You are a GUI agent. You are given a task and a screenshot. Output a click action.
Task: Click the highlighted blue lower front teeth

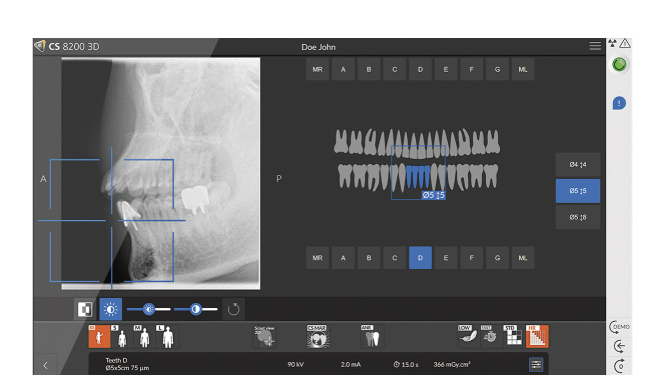418,176
